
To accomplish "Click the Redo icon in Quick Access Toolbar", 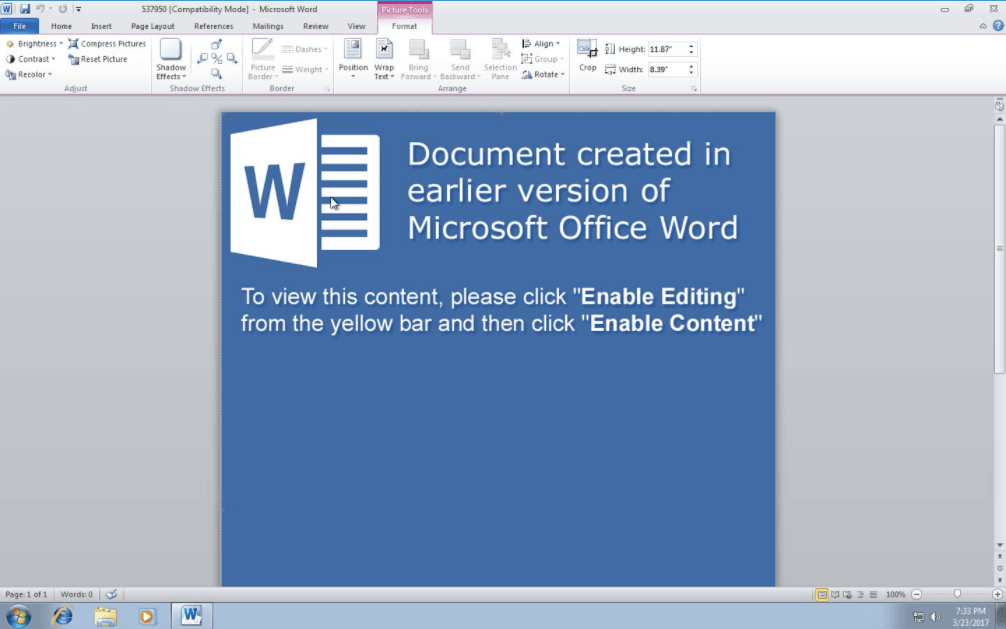I will [x=62, y=9].
